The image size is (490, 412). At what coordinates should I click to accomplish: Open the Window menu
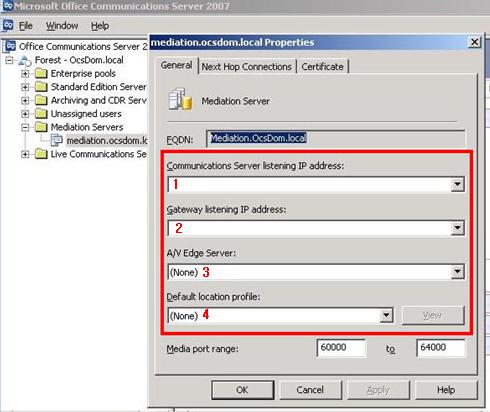pos(62,26)
